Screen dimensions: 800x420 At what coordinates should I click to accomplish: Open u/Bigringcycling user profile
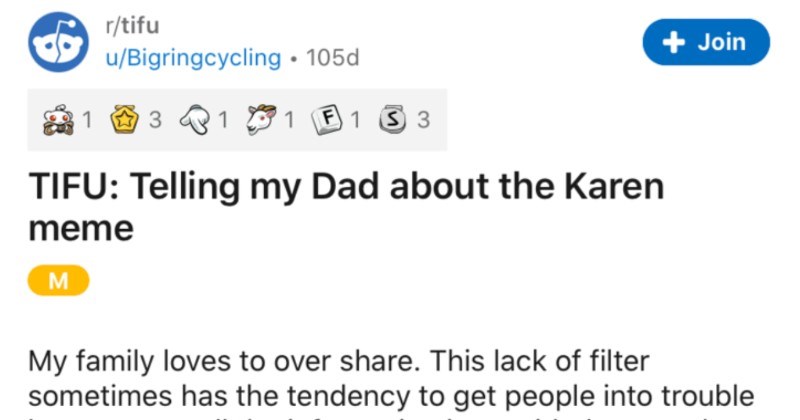(x=193, y=57)
